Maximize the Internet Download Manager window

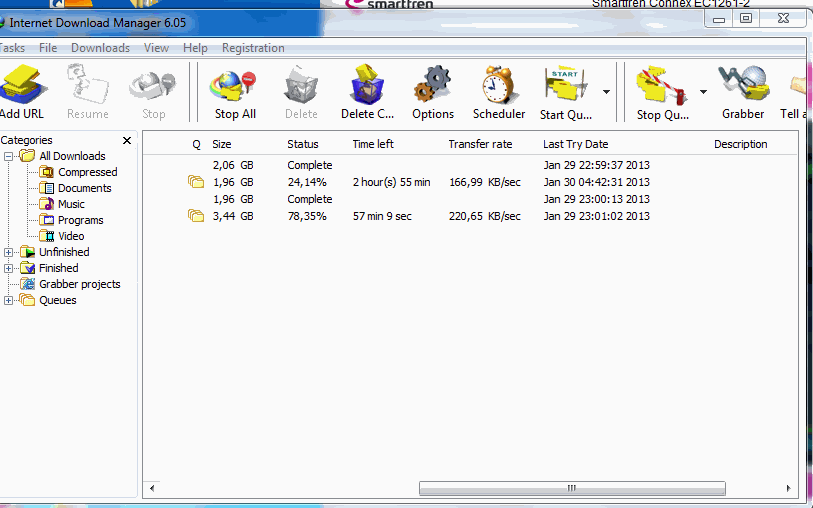746,19
